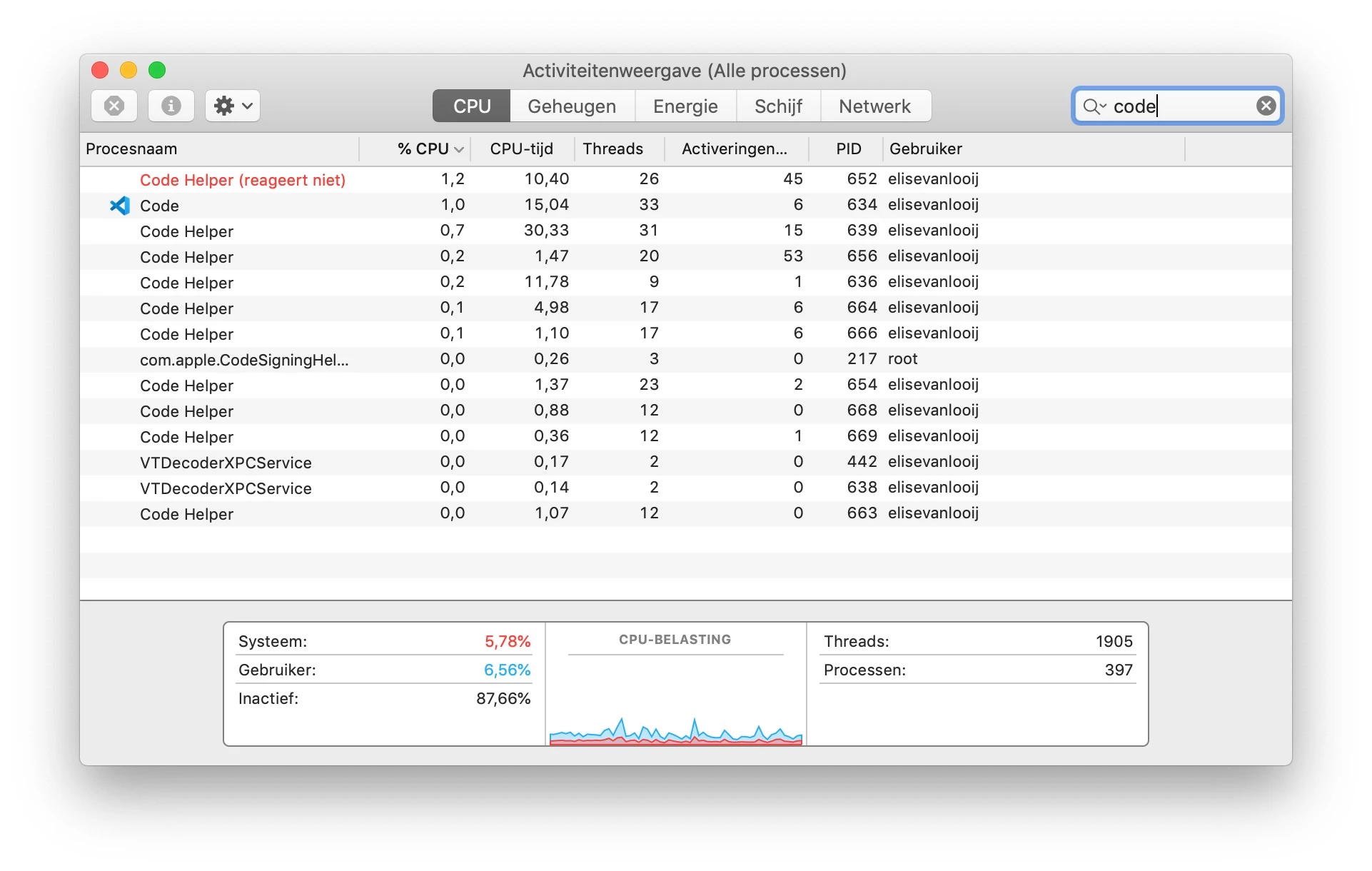Viewport: 1372px width, 871px height.
Task: Sort processes by Procesnaam header
Action: coord(131,149)
